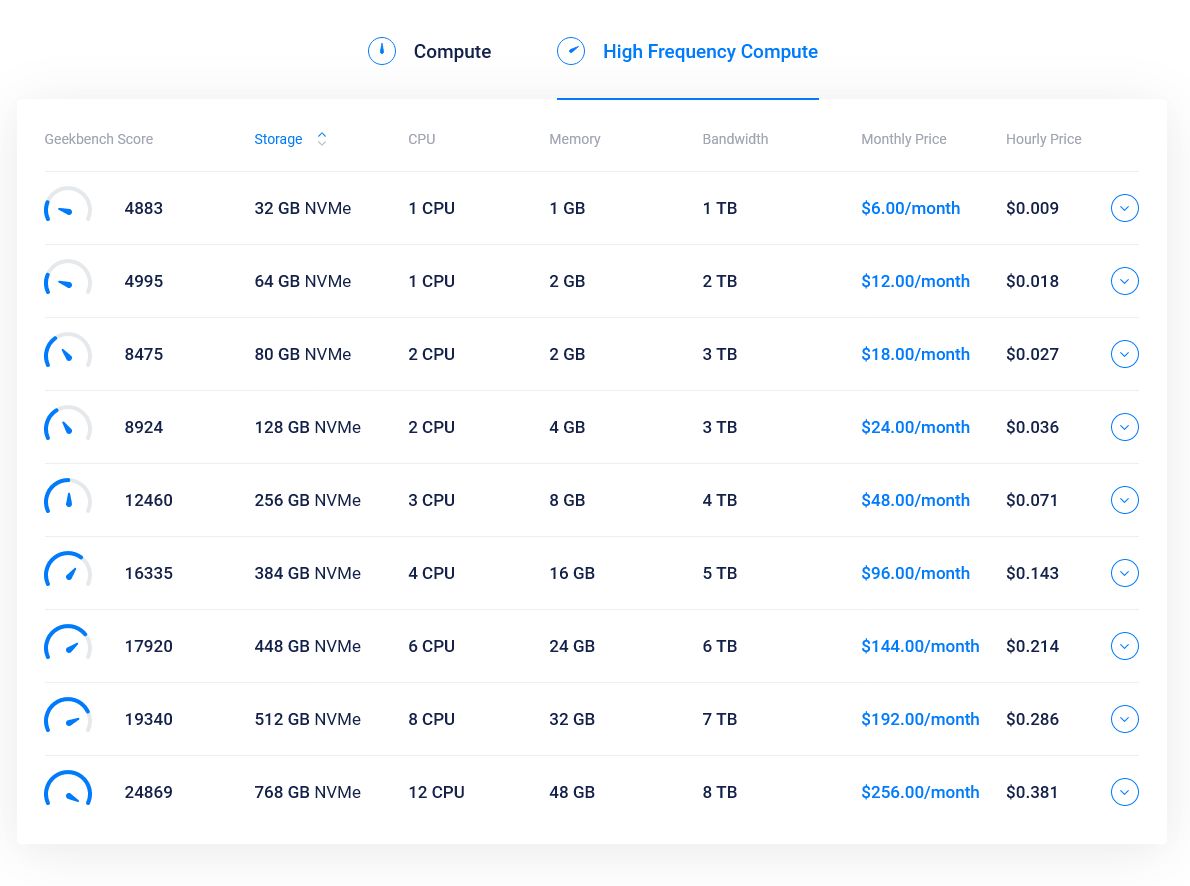Click the gauge icon next to score 12460
This screenshot has height=886, width=1190.
(x=68, y=500)
